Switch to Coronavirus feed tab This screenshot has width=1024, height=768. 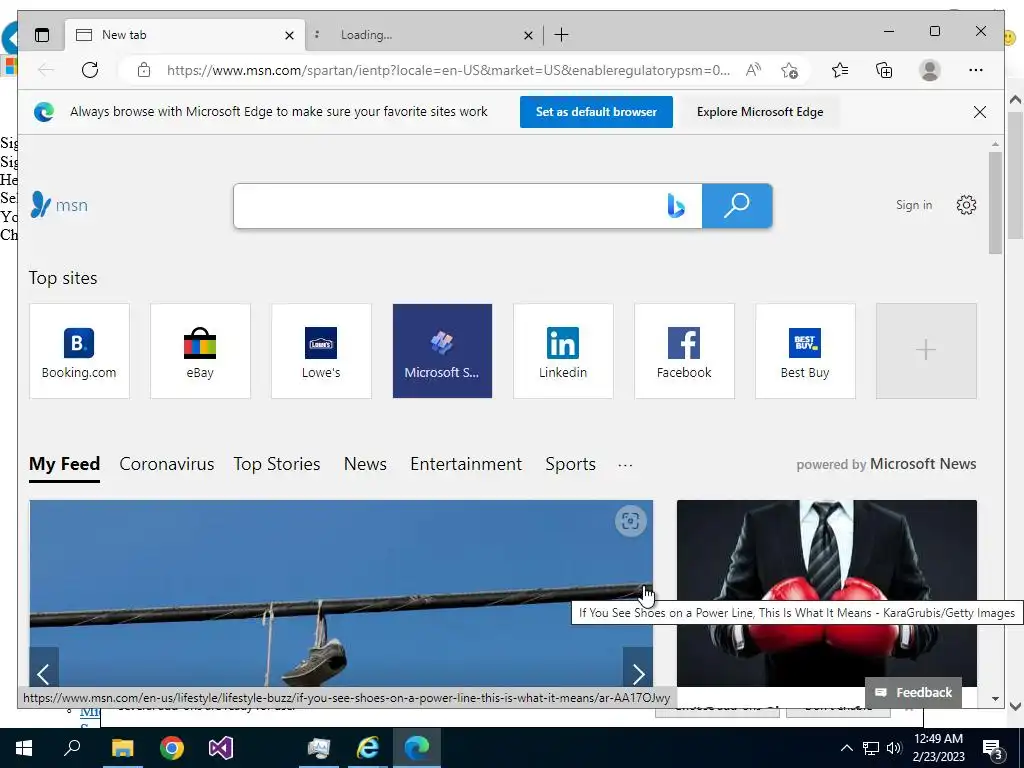pos(167,464)
